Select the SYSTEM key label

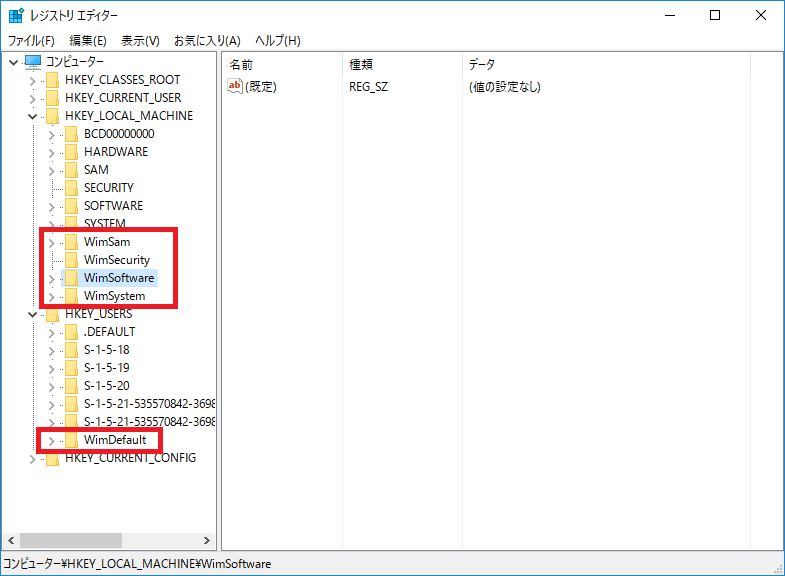105,222
